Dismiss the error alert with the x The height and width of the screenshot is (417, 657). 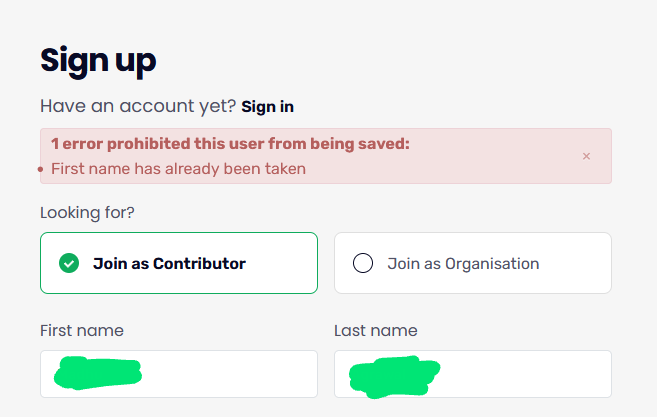[x=586, y=156]
